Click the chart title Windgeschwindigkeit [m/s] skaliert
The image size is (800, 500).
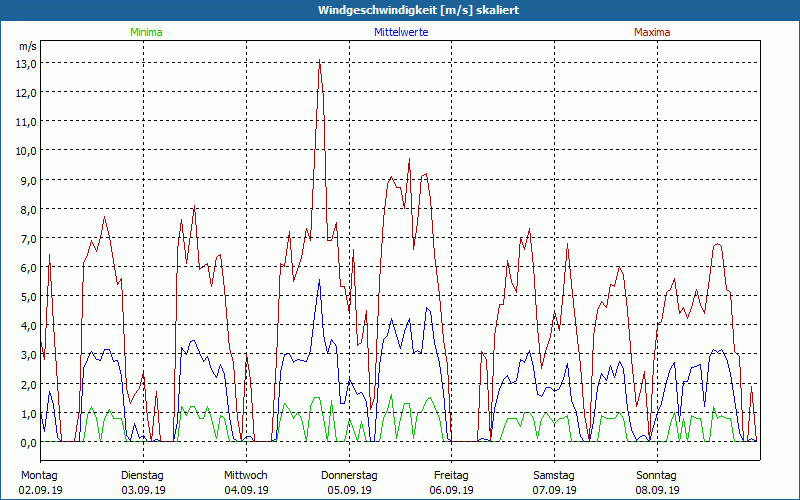click(418, 10)
